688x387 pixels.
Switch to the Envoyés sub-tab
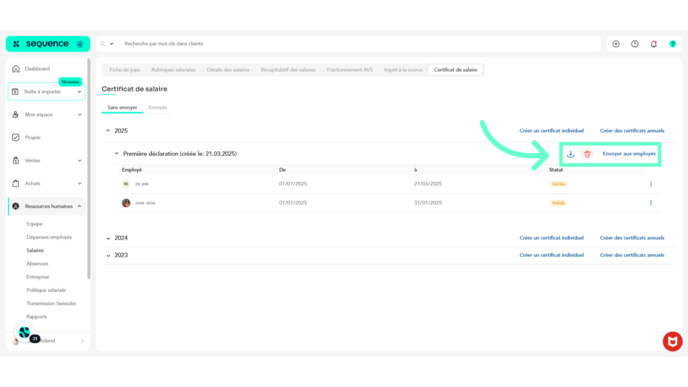(x=158, y=108)
